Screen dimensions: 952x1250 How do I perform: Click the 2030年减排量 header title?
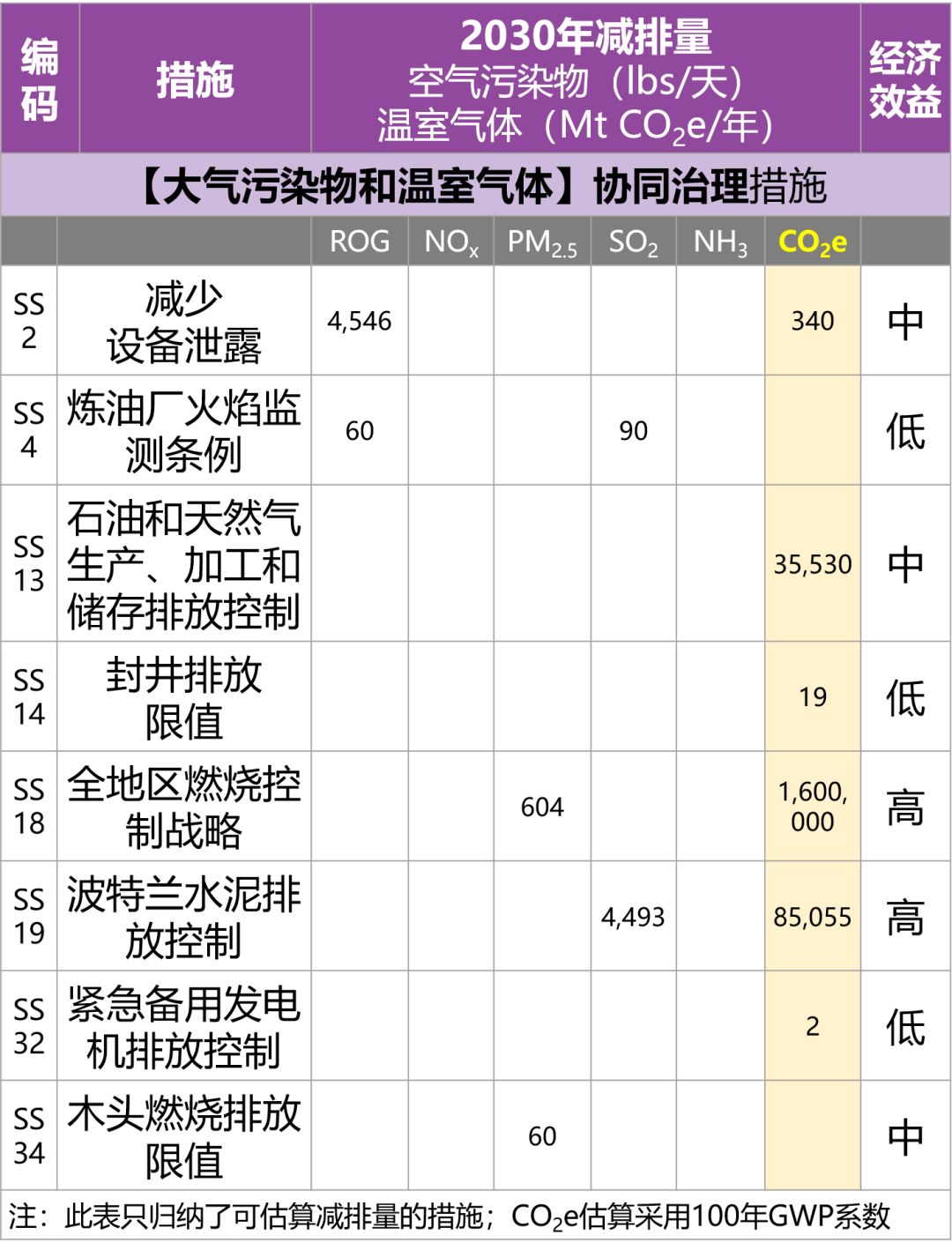(x=585, y=37)
